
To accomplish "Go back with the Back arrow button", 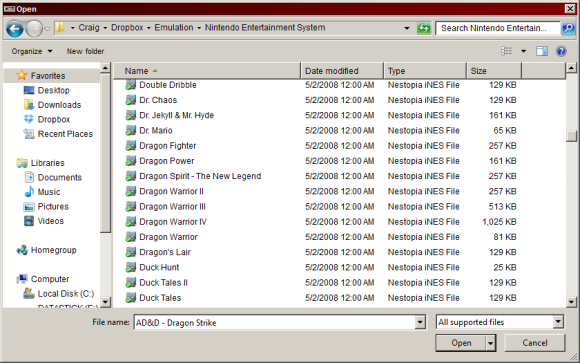I will click(15, 28).
